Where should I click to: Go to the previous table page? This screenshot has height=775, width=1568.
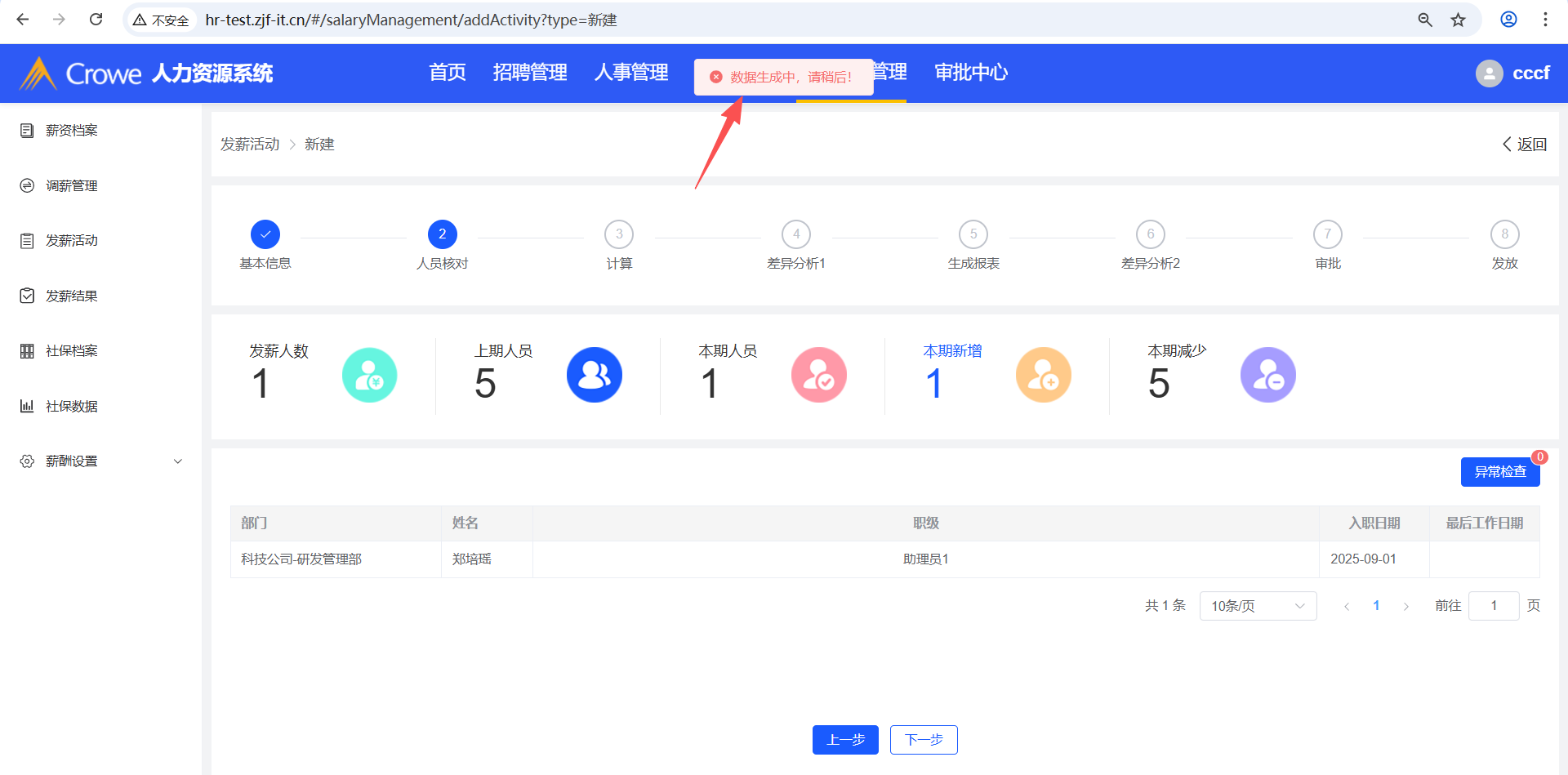pos(1347,606)
